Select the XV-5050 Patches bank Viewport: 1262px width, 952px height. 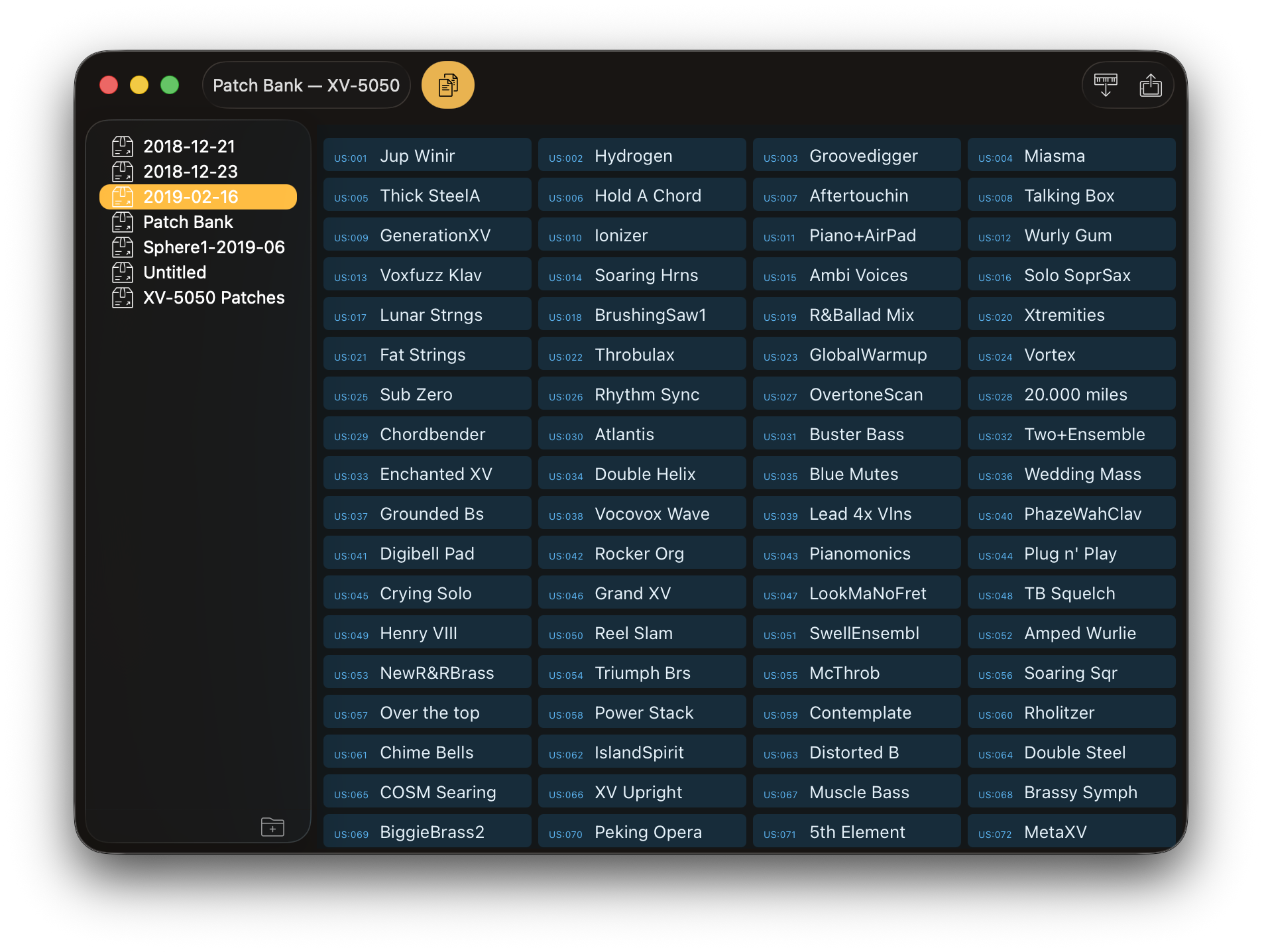[x=198, y=298]
